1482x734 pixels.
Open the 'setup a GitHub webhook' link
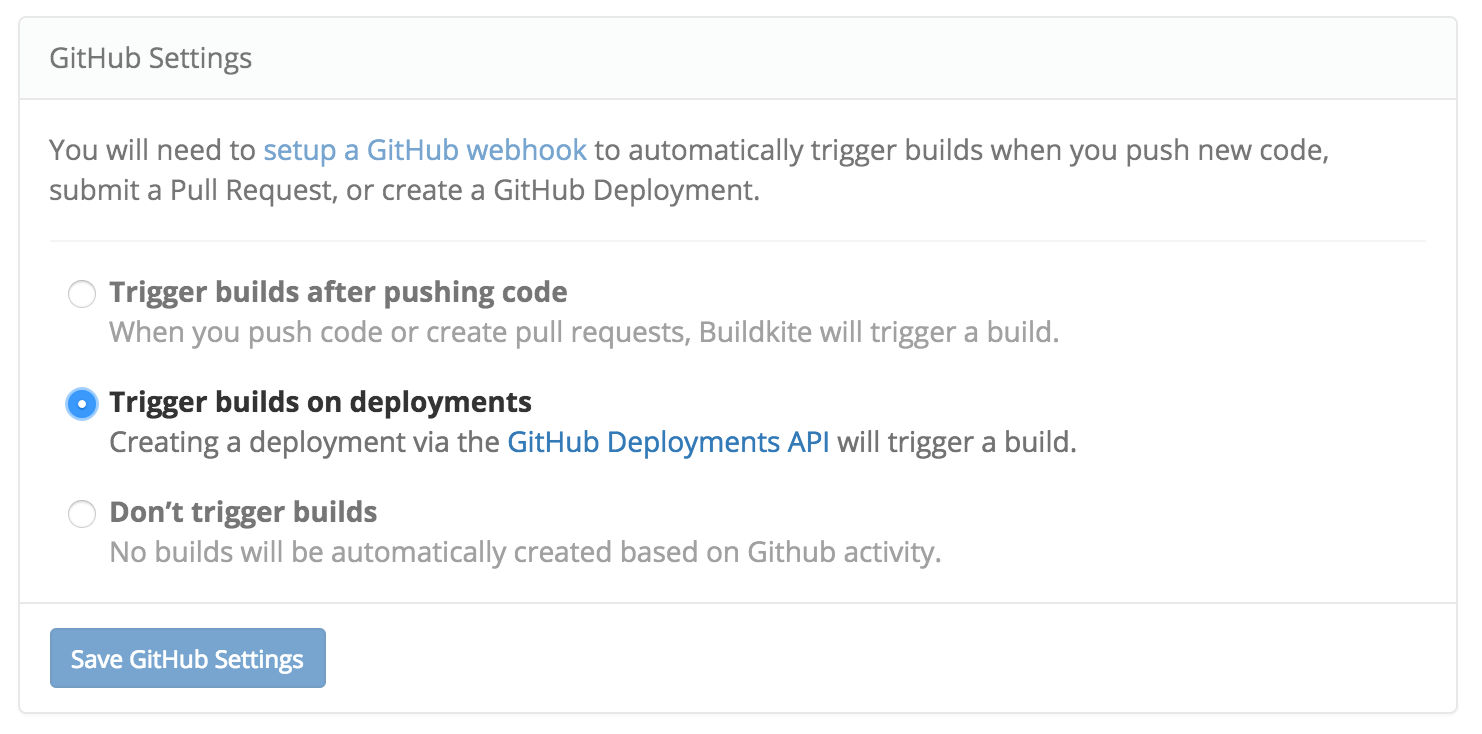click(425, 150)
